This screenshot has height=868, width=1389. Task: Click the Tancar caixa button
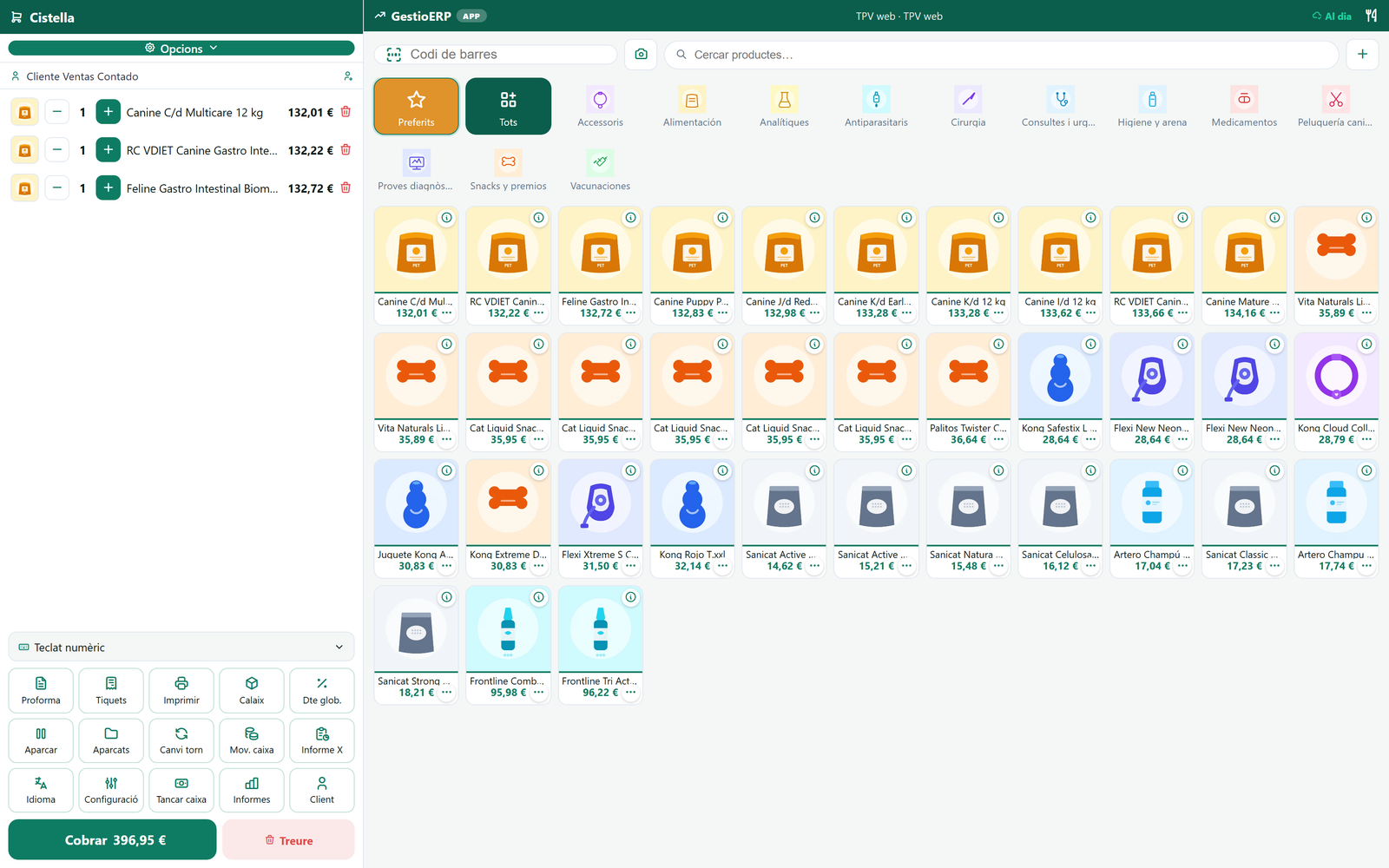pos(181,790)
